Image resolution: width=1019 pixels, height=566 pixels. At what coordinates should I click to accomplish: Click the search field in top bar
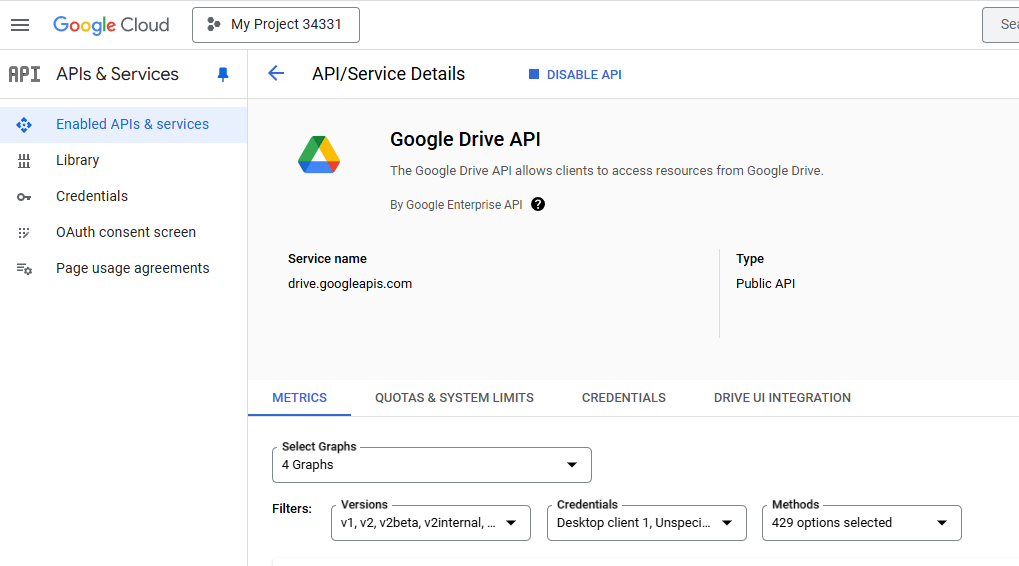coord(1003,25)
